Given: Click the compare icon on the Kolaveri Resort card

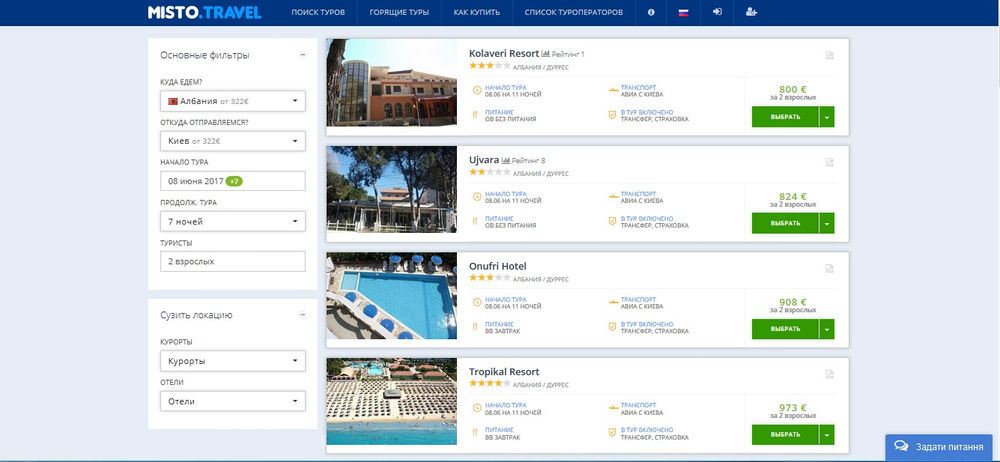Looking at the screenshot, I should [829, 55].
